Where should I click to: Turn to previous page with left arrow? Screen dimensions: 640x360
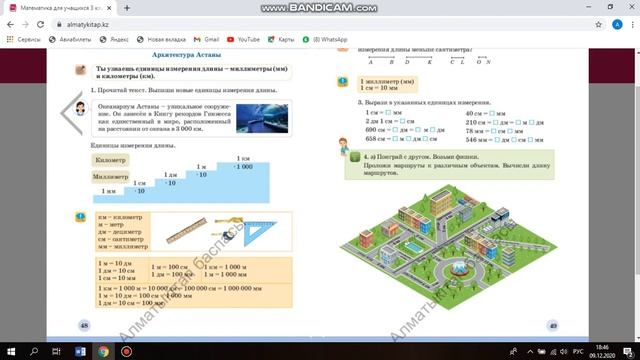click(71, 113)
